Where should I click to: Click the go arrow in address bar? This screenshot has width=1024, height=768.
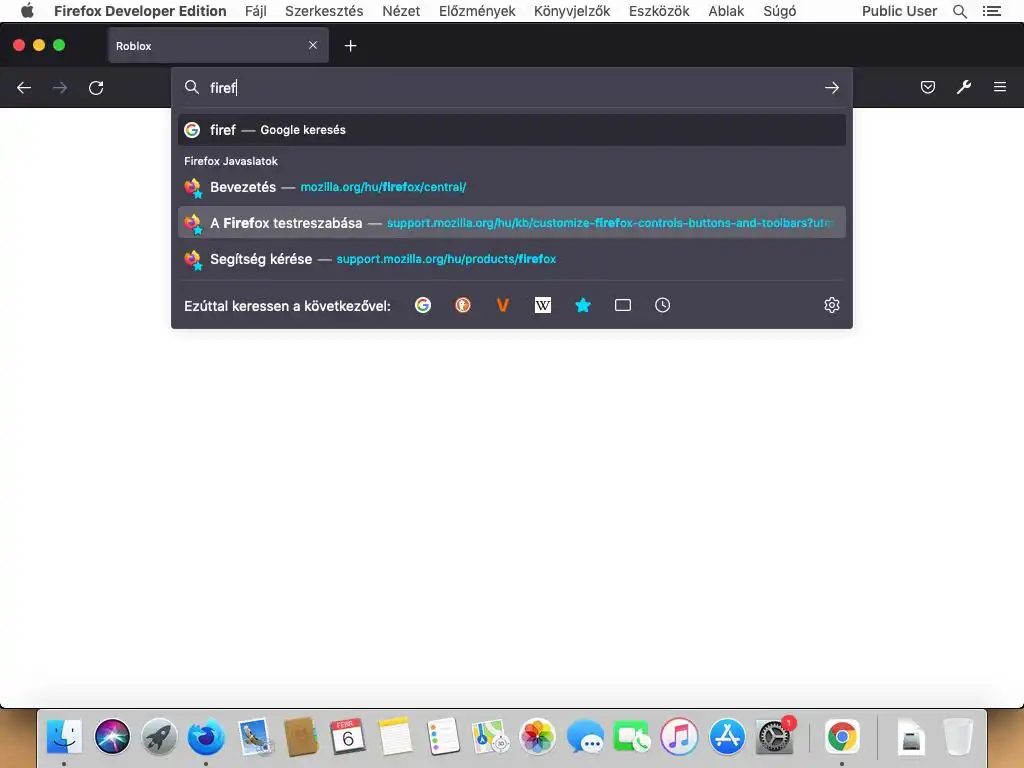[x=831, y=88]
